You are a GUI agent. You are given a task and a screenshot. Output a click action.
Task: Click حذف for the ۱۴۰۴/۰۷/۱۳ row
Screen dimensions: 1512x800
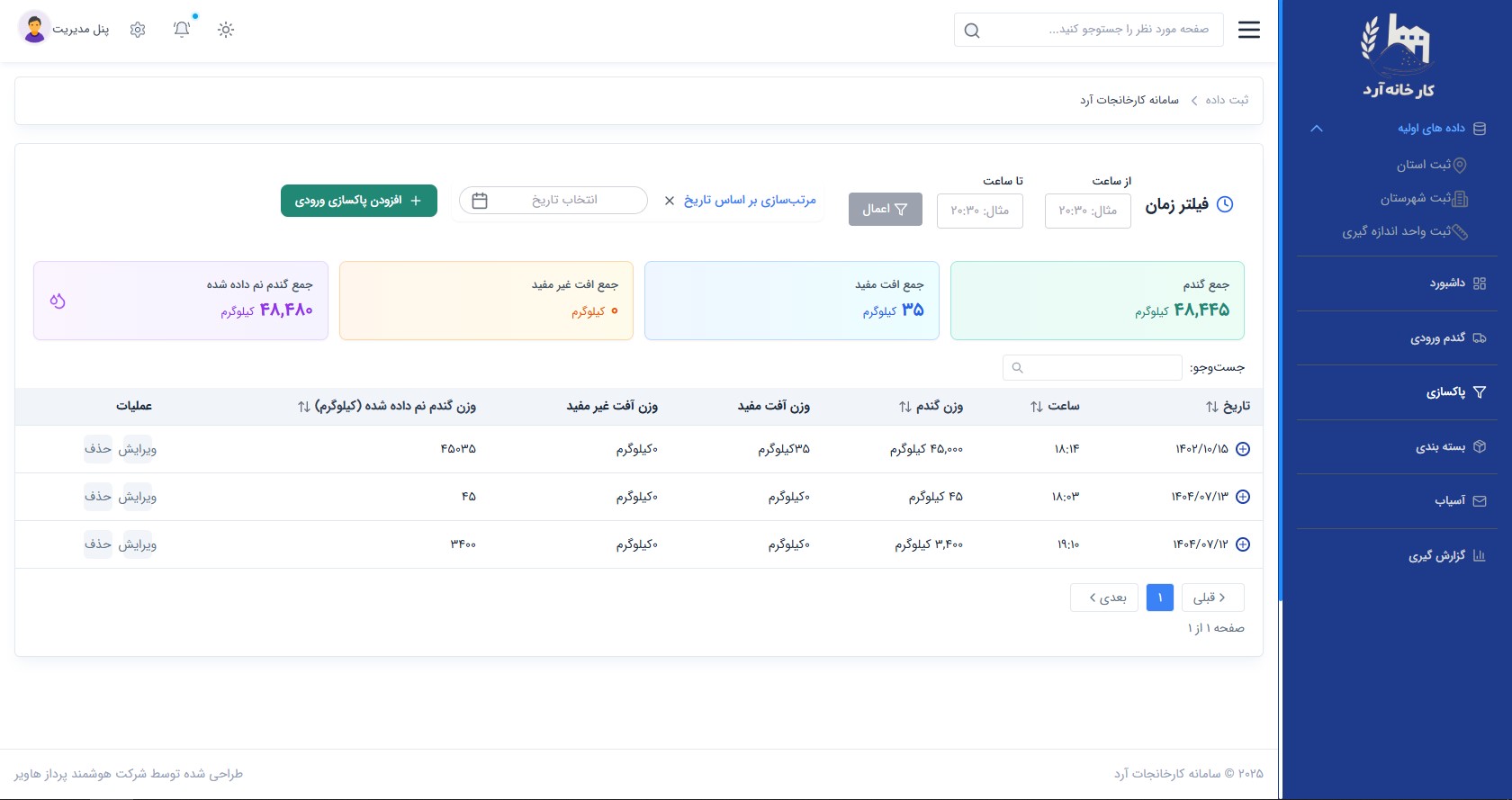(x=98, y=497)
